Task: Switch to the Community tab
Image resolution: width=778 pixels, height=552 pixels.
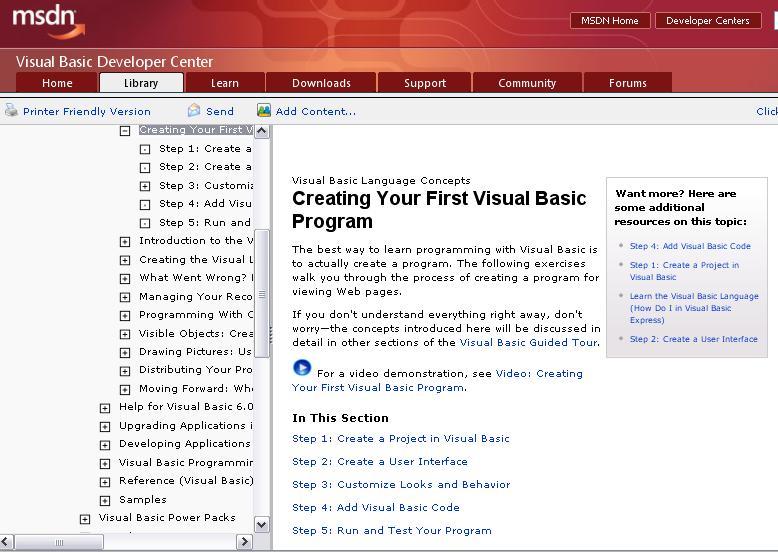Action: click(x=527, y=83)
